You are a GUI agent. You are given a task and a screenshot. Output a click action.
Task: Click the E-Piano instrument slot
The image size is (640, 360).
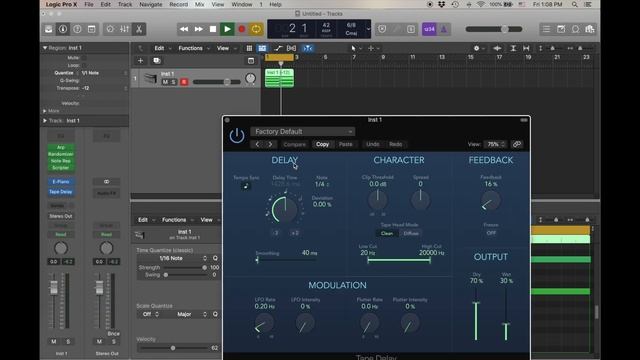click(x=61, y=181)
